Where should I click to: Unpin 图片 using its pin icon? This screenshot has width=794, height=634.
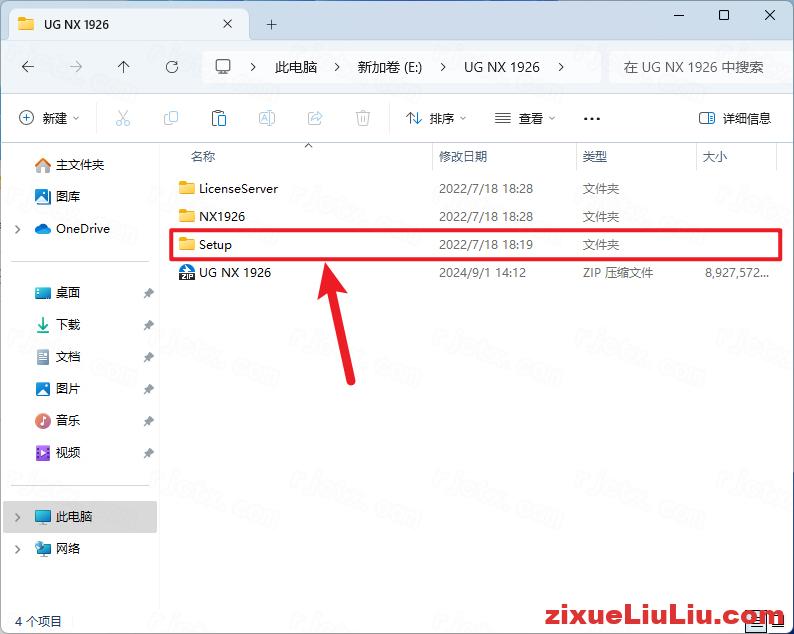[148, 389]
